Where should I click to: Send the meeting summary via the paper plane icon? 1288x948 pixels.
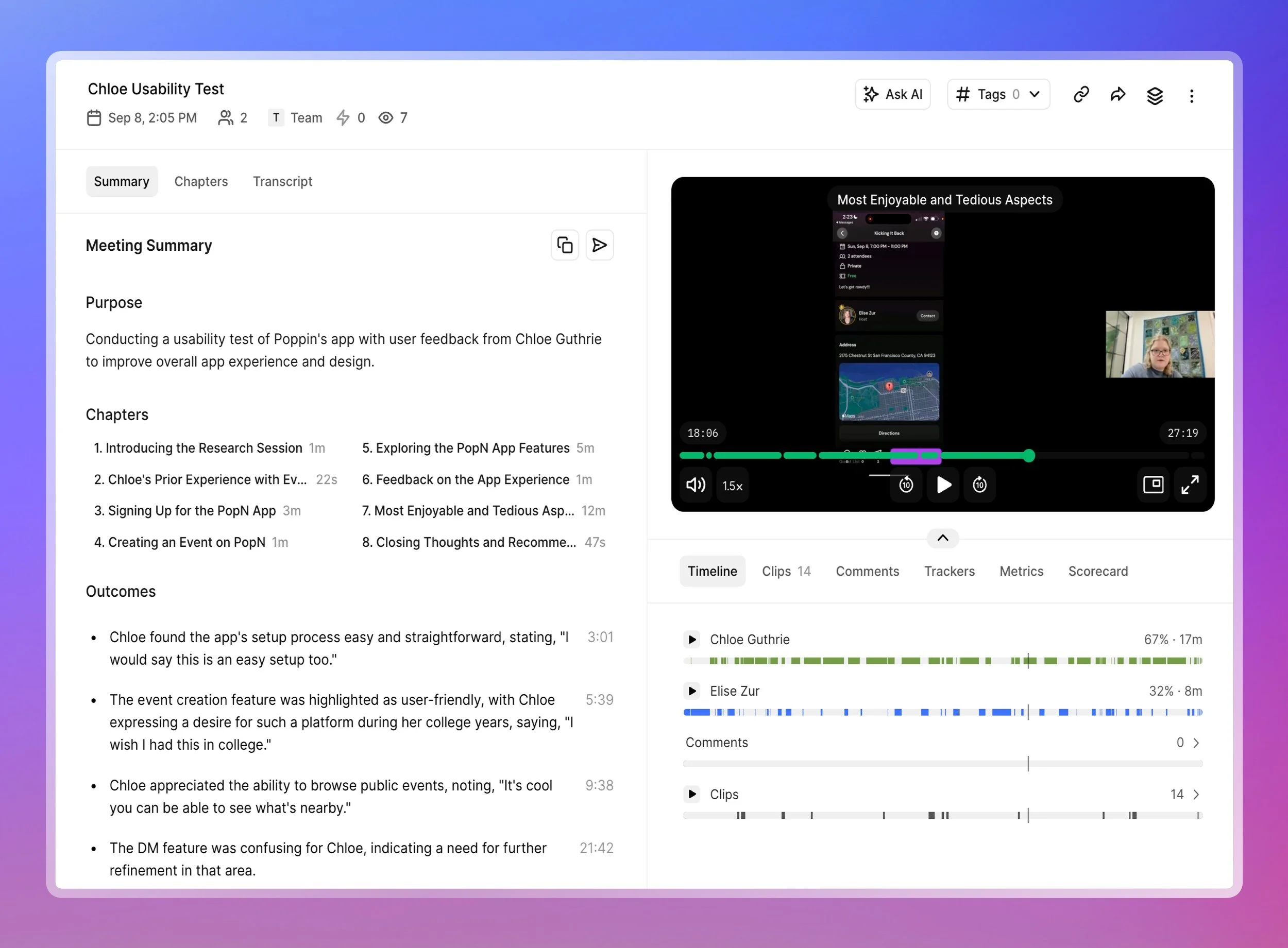click(600, 245)
